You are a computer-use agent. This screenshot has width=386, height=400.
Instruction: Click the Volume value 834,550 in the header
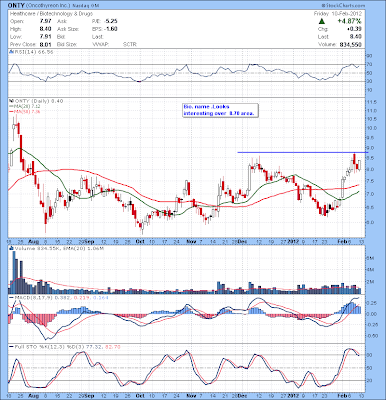click(x=351, y=44)
